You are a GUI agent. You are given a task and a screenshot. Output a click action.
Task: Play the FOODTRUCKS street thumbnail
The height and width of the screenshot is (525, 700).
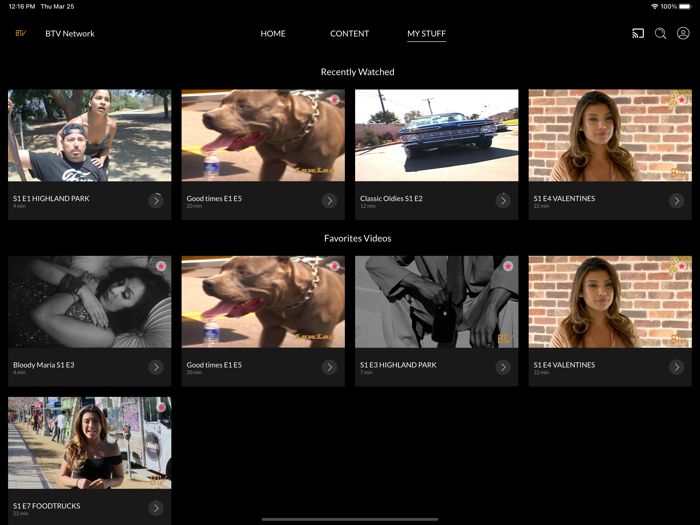pyautogui.click(x=89, y=443)
